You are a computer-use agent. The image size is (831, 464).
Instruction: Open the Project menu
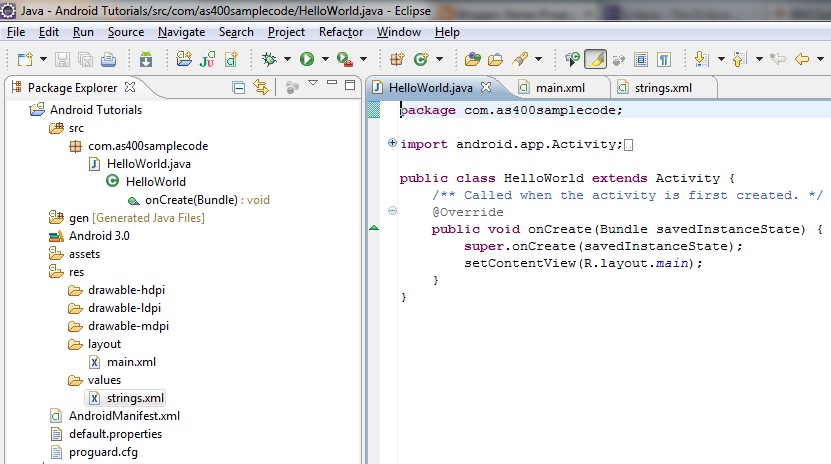[x=286, y=32]
